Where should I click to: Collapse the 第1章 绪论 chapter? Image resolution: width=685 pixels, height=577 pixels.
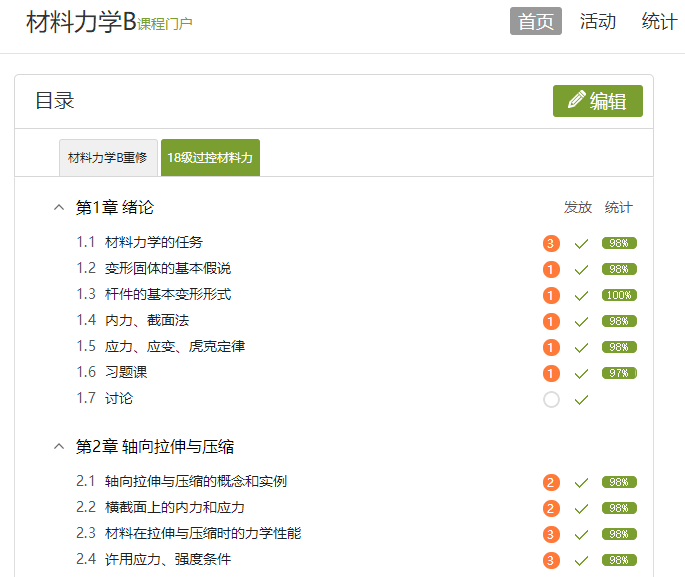pyautogui.click(x=58, y=208)
